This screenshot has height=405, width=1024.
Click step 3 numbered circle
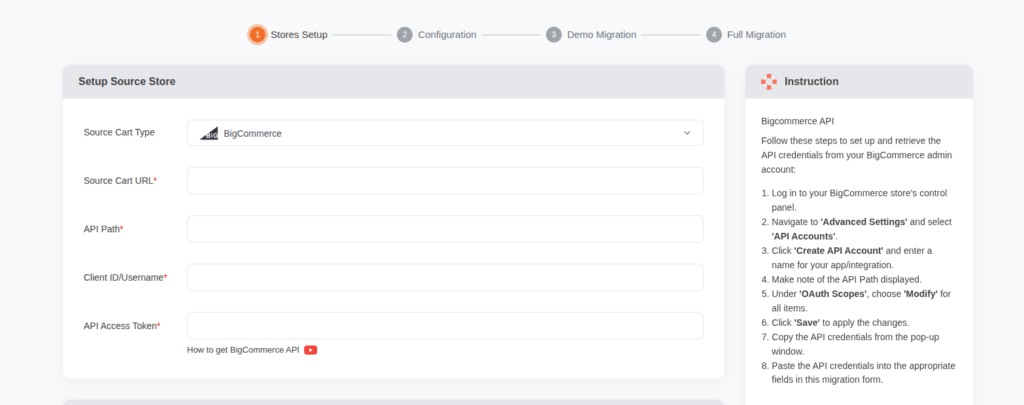pos(554,35)
